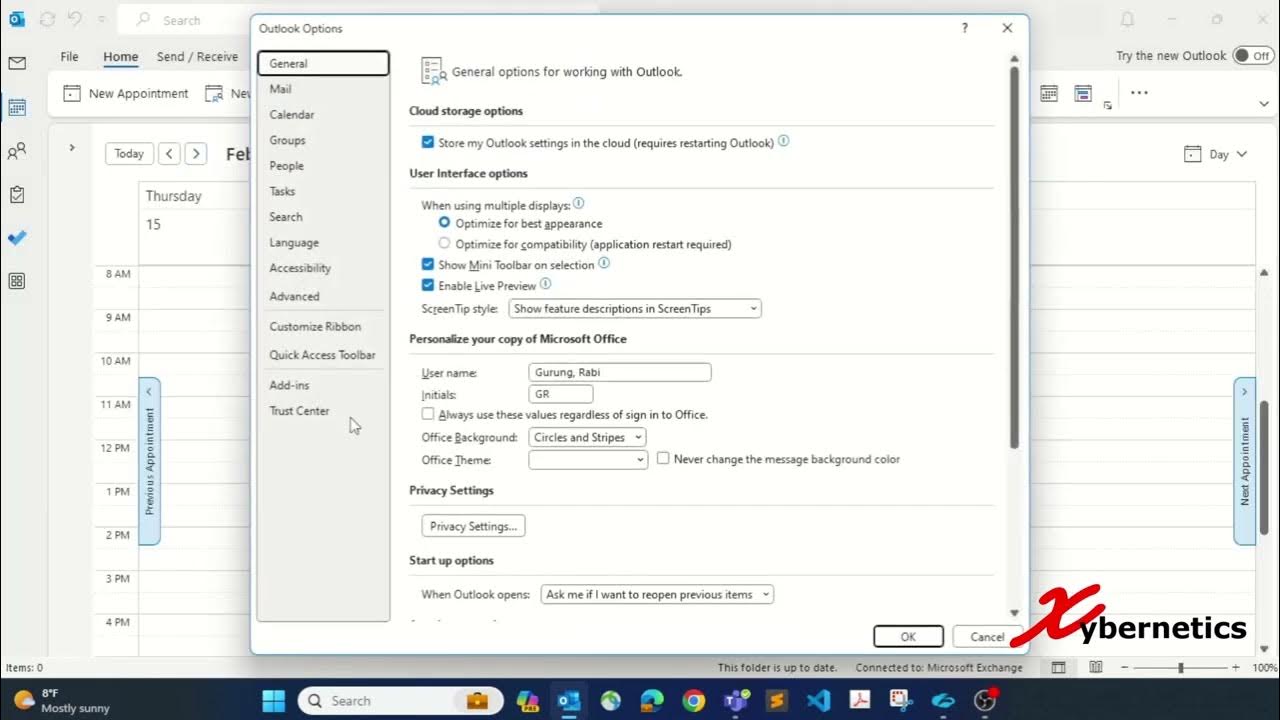Viewport: 1280px width, 720px height.
Task: Expand the folder pane chevron
Action: (72, 148)
